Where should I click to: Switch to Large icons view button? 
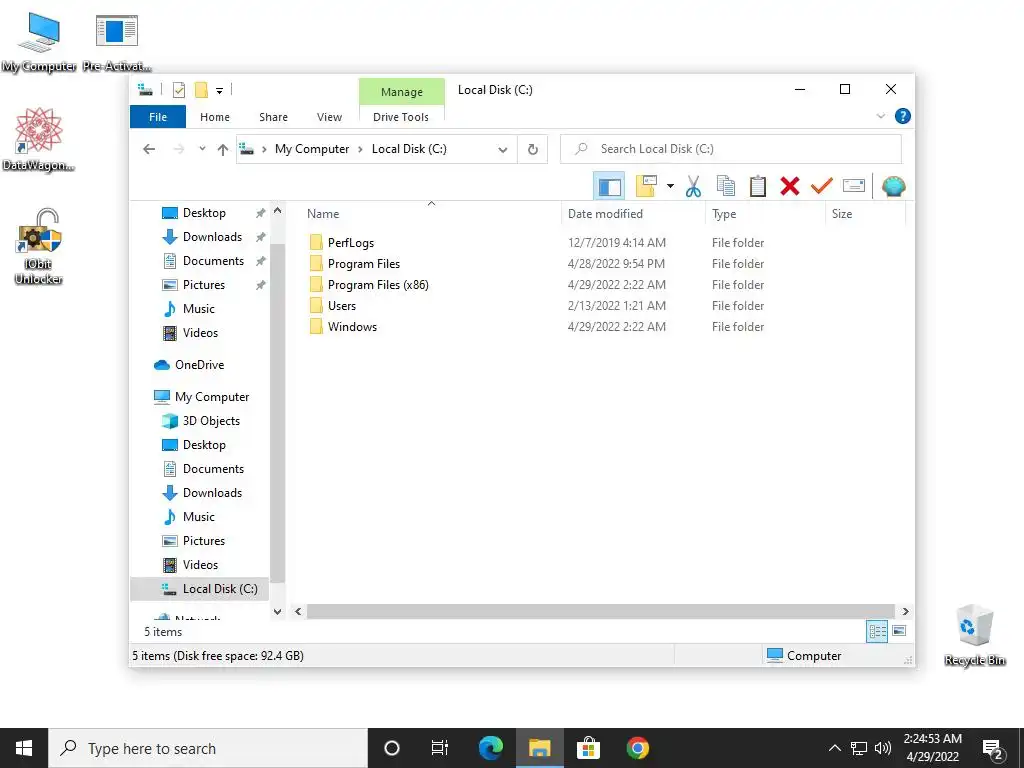pyautogui.click(x=899, y=632)
